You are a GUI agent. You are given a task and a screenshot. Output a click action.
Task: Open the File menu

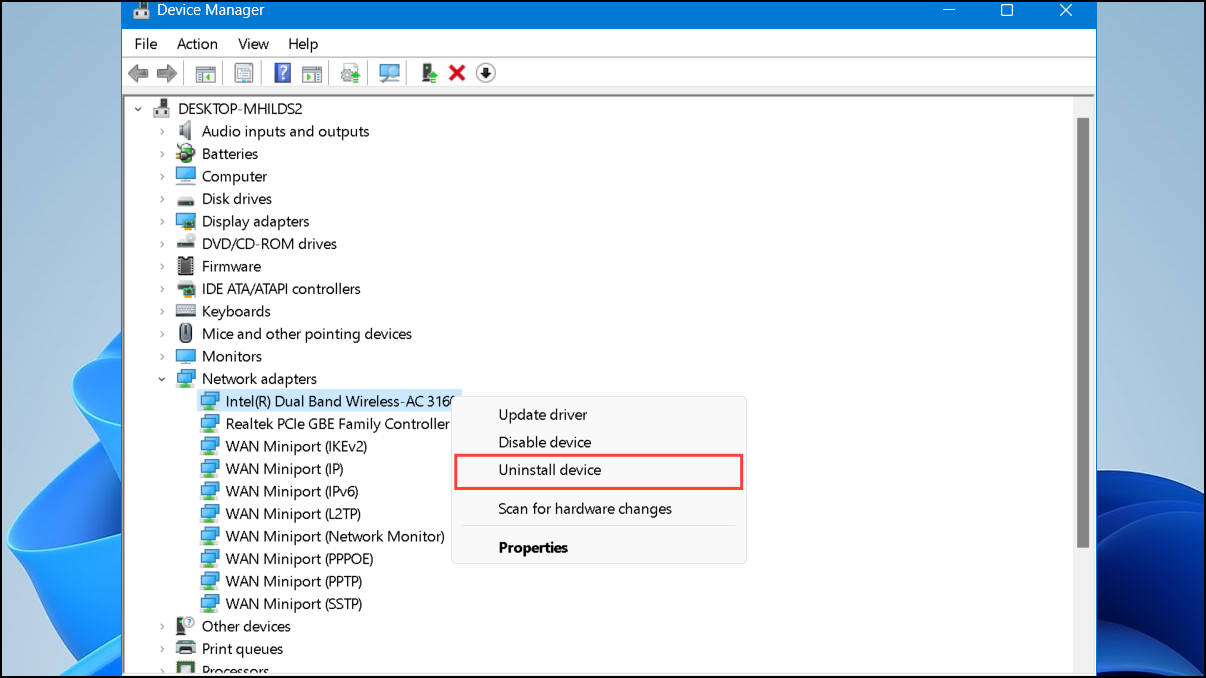(x=146, y=44)
